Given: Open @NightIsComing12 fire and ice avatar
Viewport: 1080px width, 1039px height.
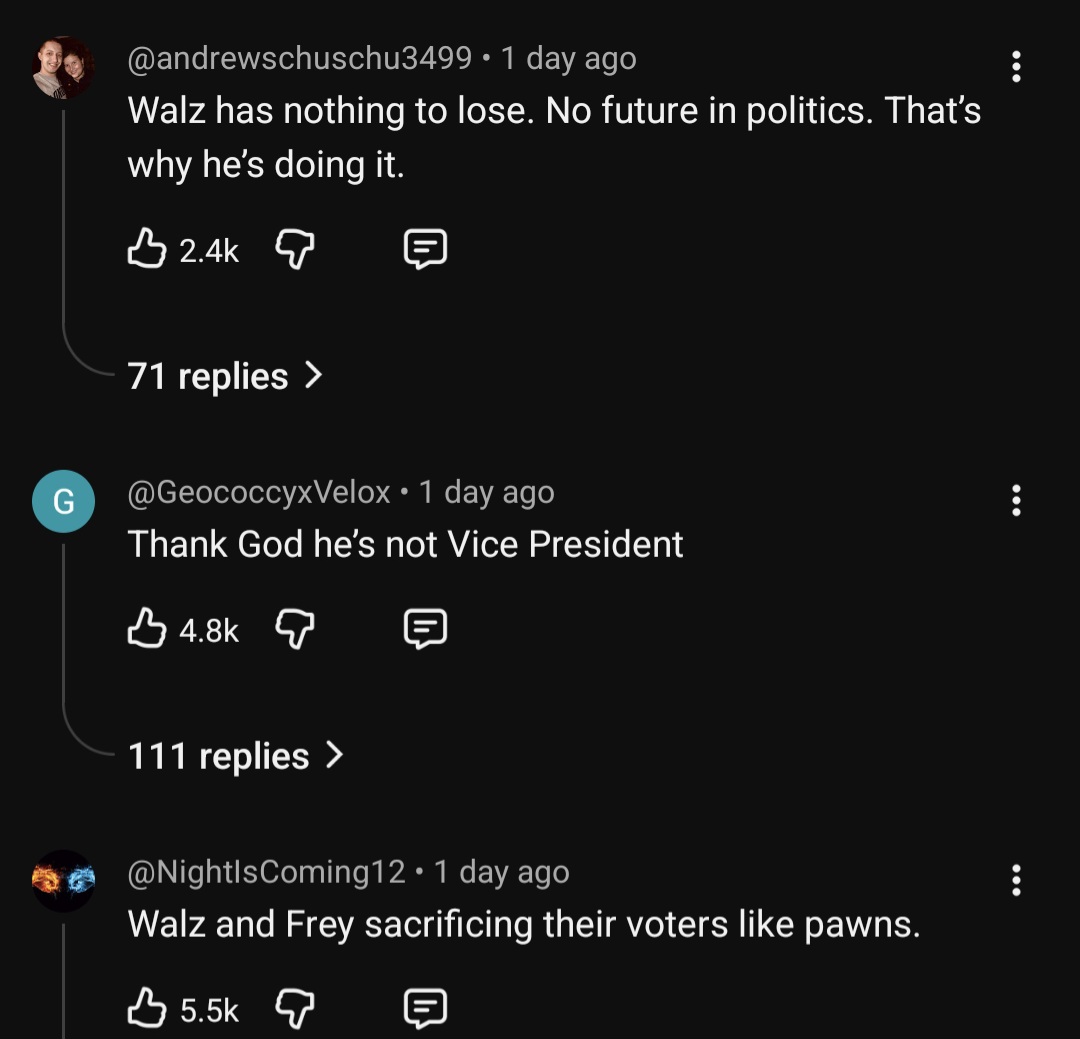Looking at the screenshot, I should tap(63, 880).
